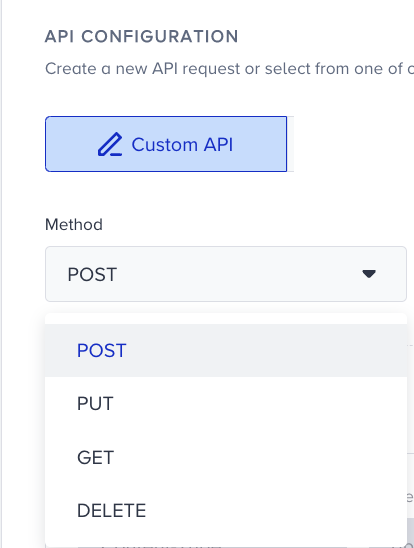Open the Method combo box showing POST
This screenshot has height=548, width=414.
pos(226,274)
